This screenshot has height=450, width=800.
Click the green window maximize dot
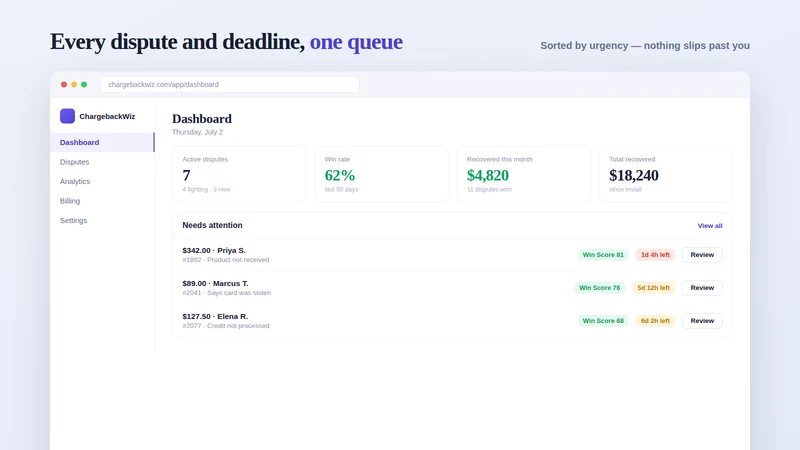click(x=84, y=85)
